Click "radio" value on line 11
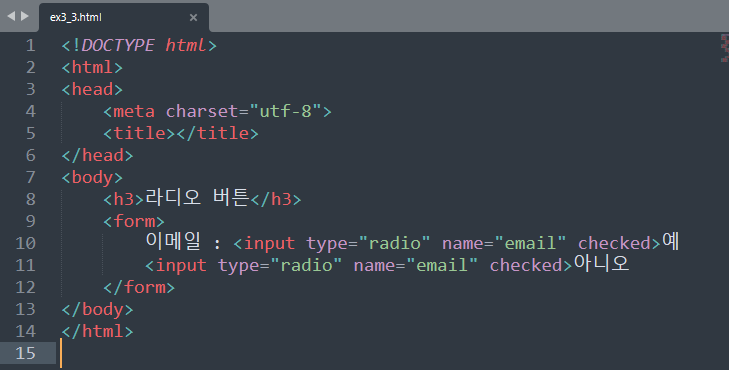 tap(306, 265)
